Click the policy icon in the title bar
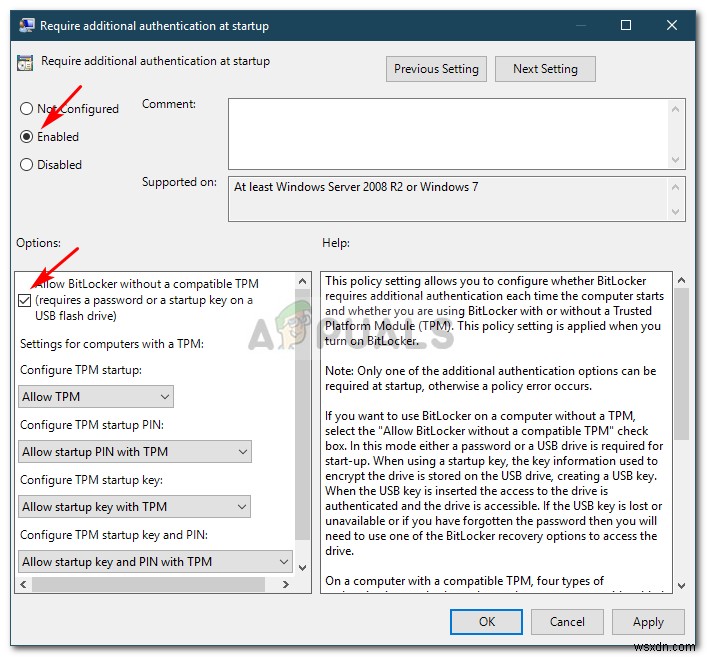This screenshot has height=657, width=707. click(27, 25)
